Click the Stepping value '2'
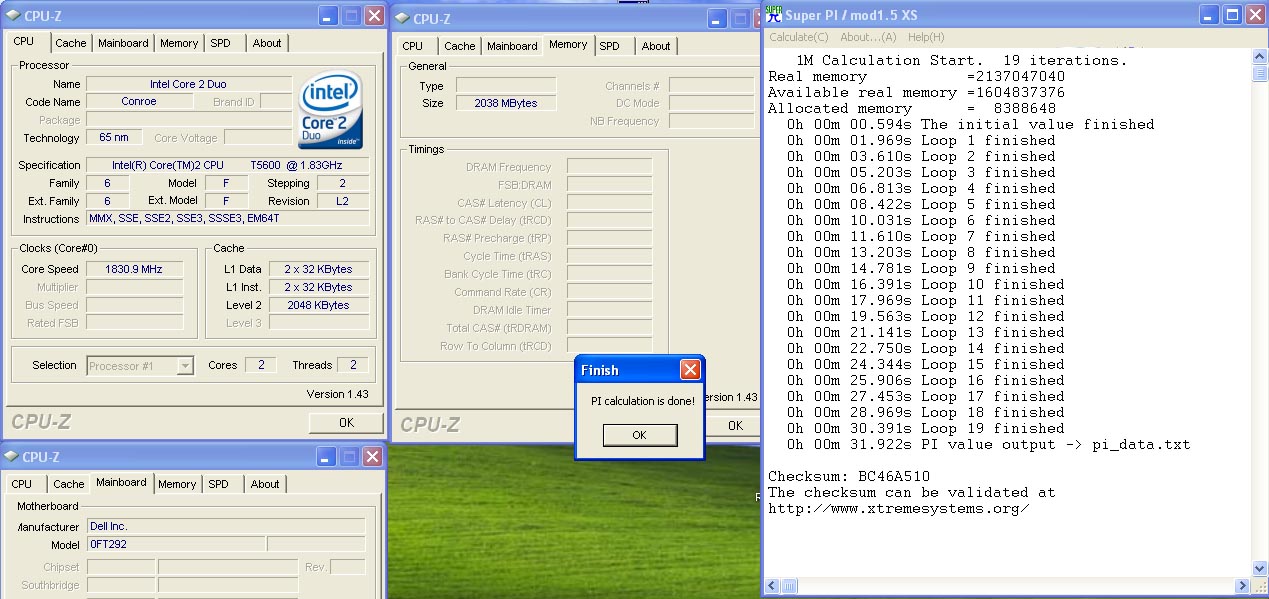This screenshot has width=1269, height=599. (x=343, y=183)
